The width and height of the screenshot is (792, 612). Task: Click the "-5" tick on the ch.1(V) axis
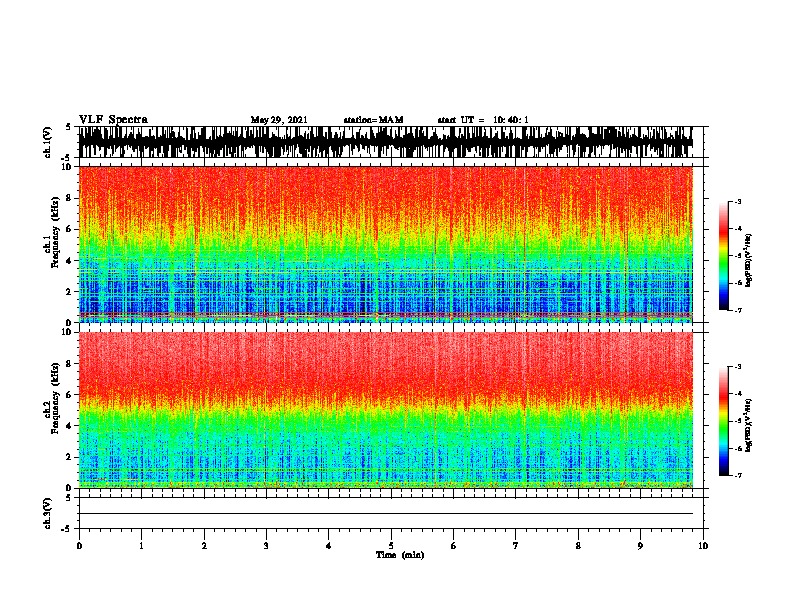tap(66, 157)
